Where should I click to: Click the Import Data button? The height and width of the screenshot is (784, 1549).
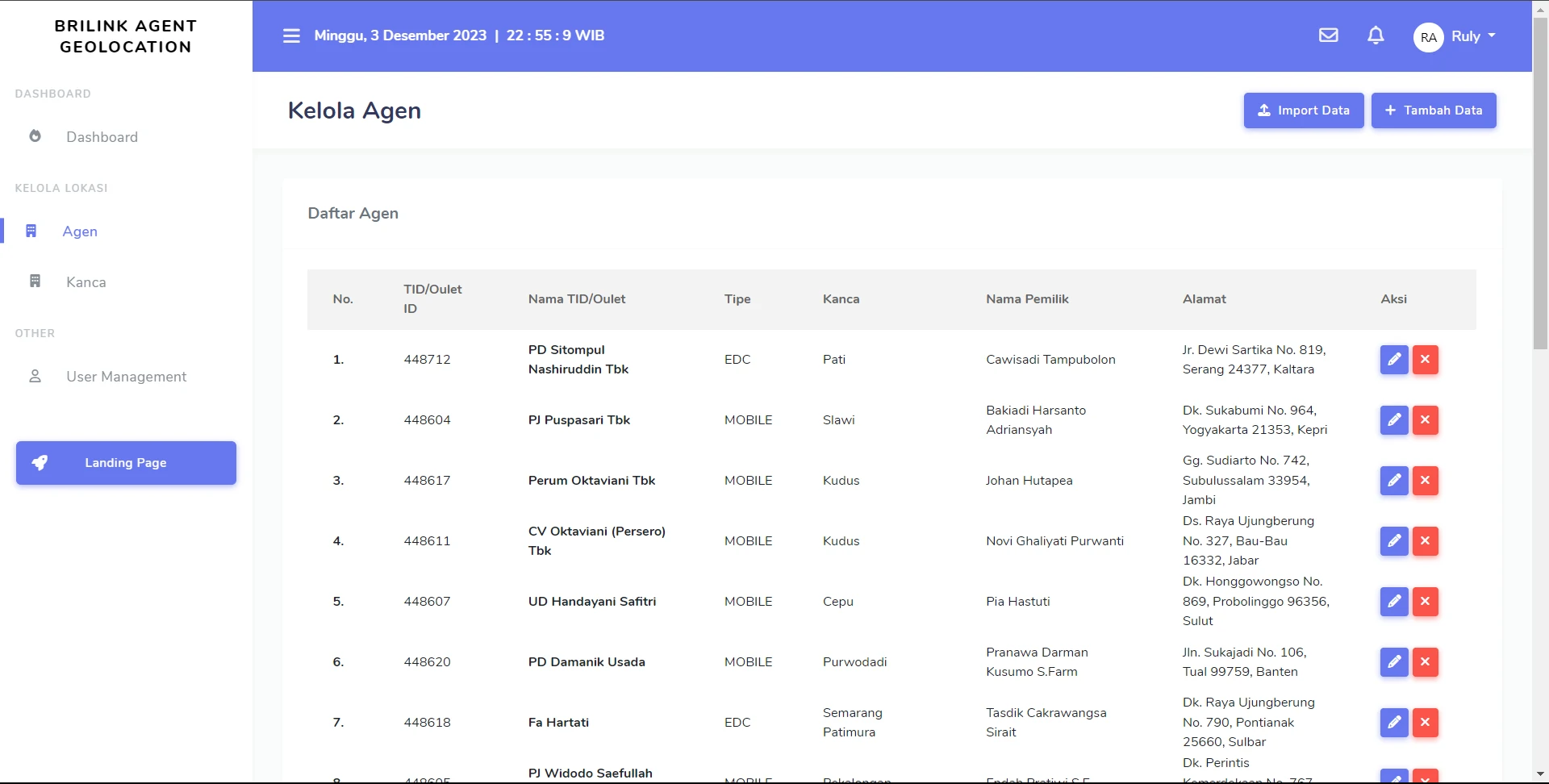[x=1303, y=111]
